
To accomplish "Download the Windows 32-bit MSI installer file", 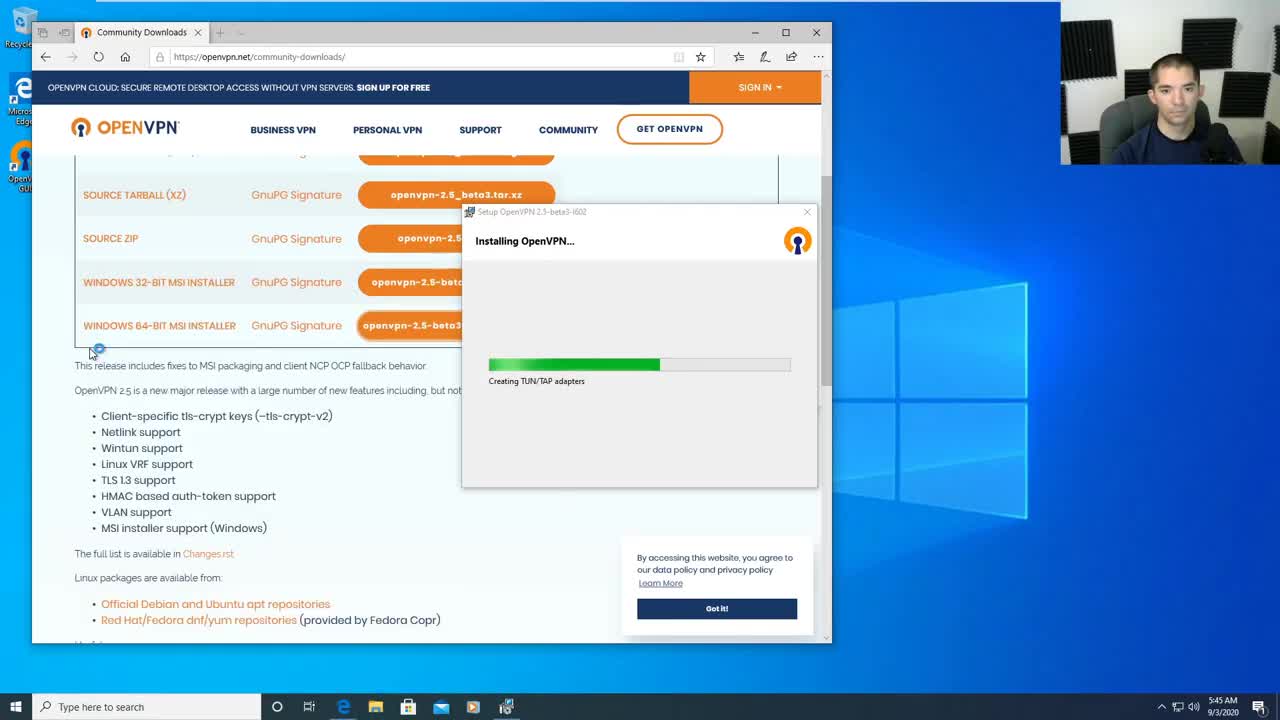I will pyautogui.click(x=410, y=282).
